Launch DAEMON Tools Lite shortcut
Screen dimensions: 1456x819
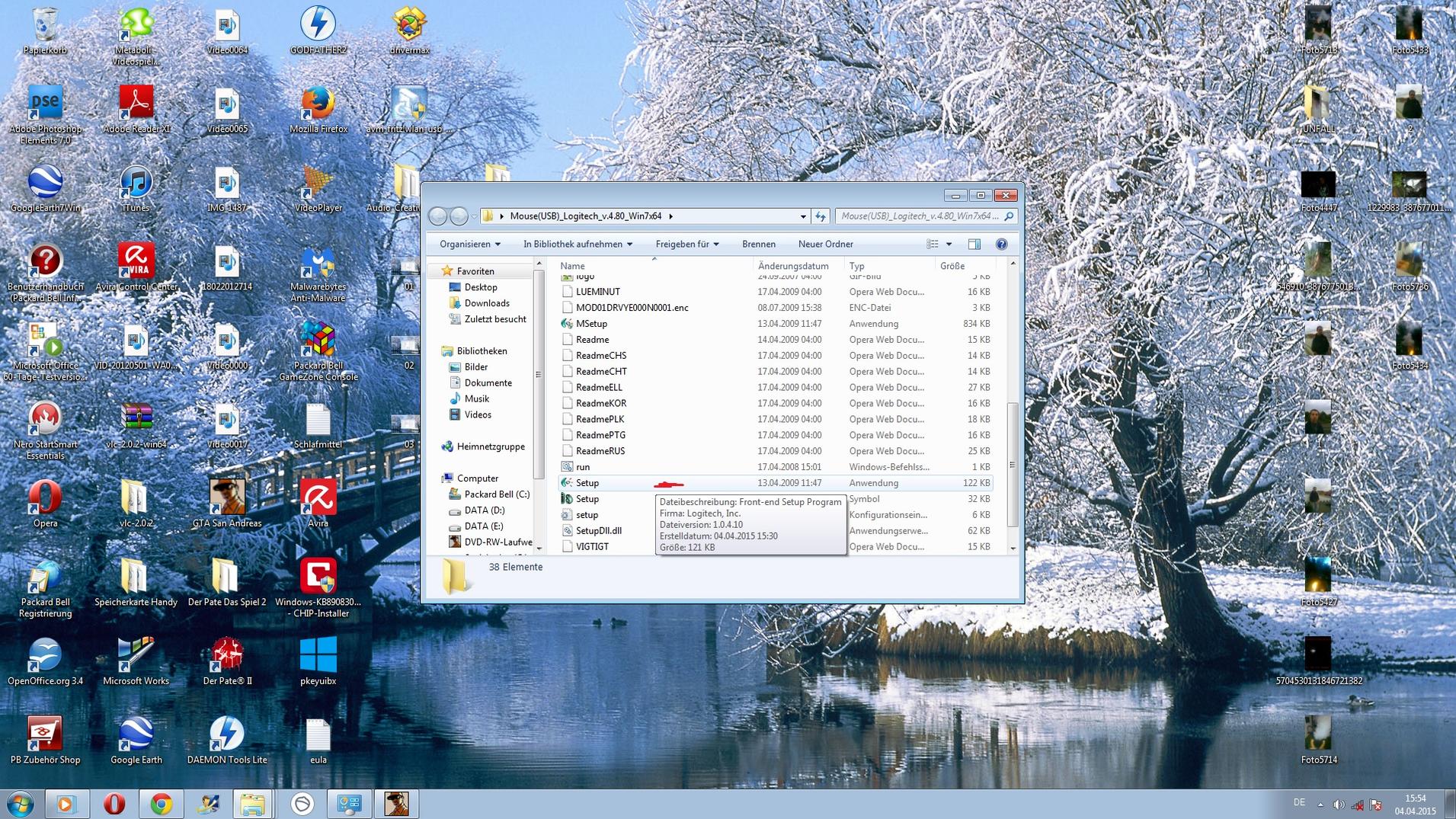227,741
